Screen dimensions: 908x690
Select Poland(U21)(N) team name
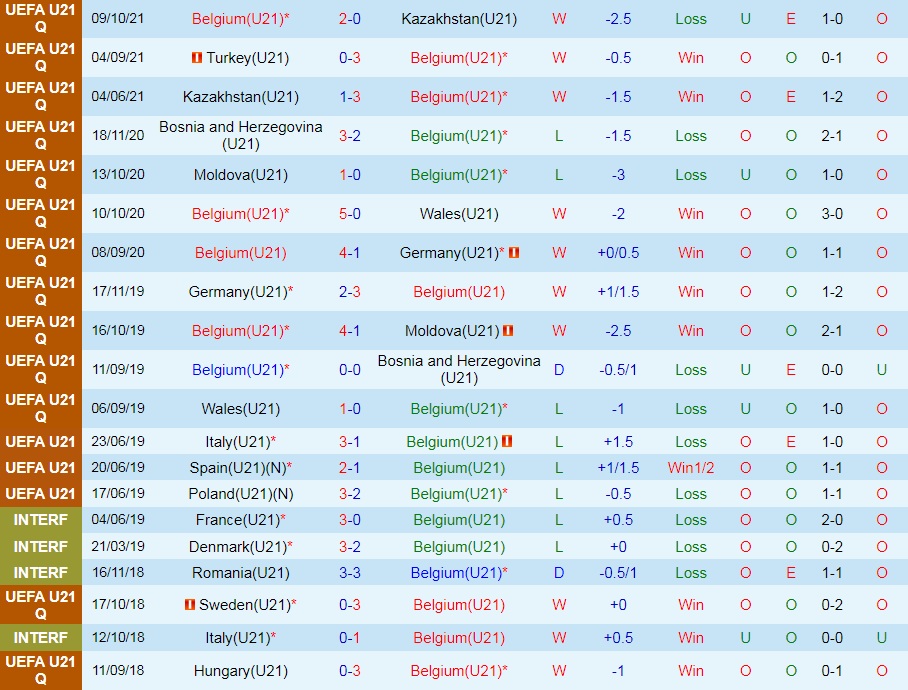point(241,494)
